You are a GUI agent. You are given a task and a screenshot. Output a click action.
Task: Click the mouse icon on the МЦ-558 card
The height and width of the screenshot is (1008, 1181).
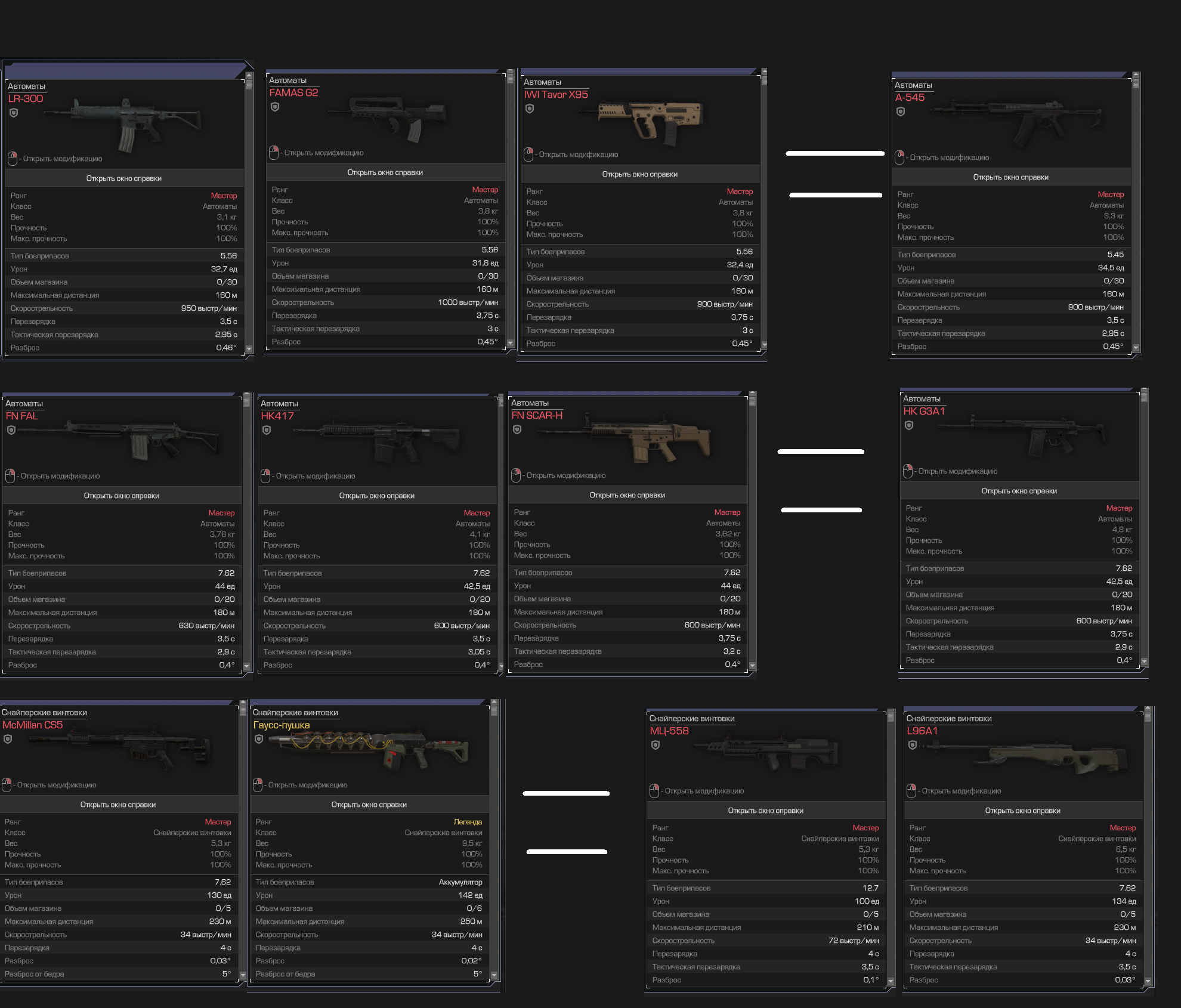click(x=654, y=791)
